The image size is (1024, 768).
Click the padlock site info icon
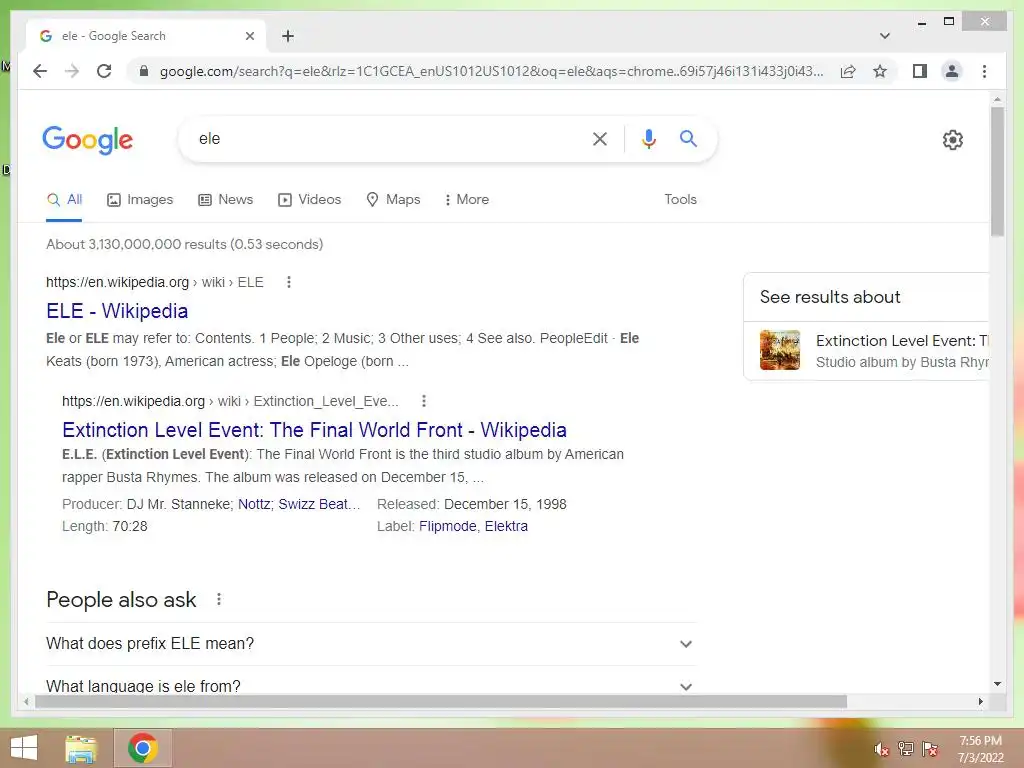tap(144, 71)
